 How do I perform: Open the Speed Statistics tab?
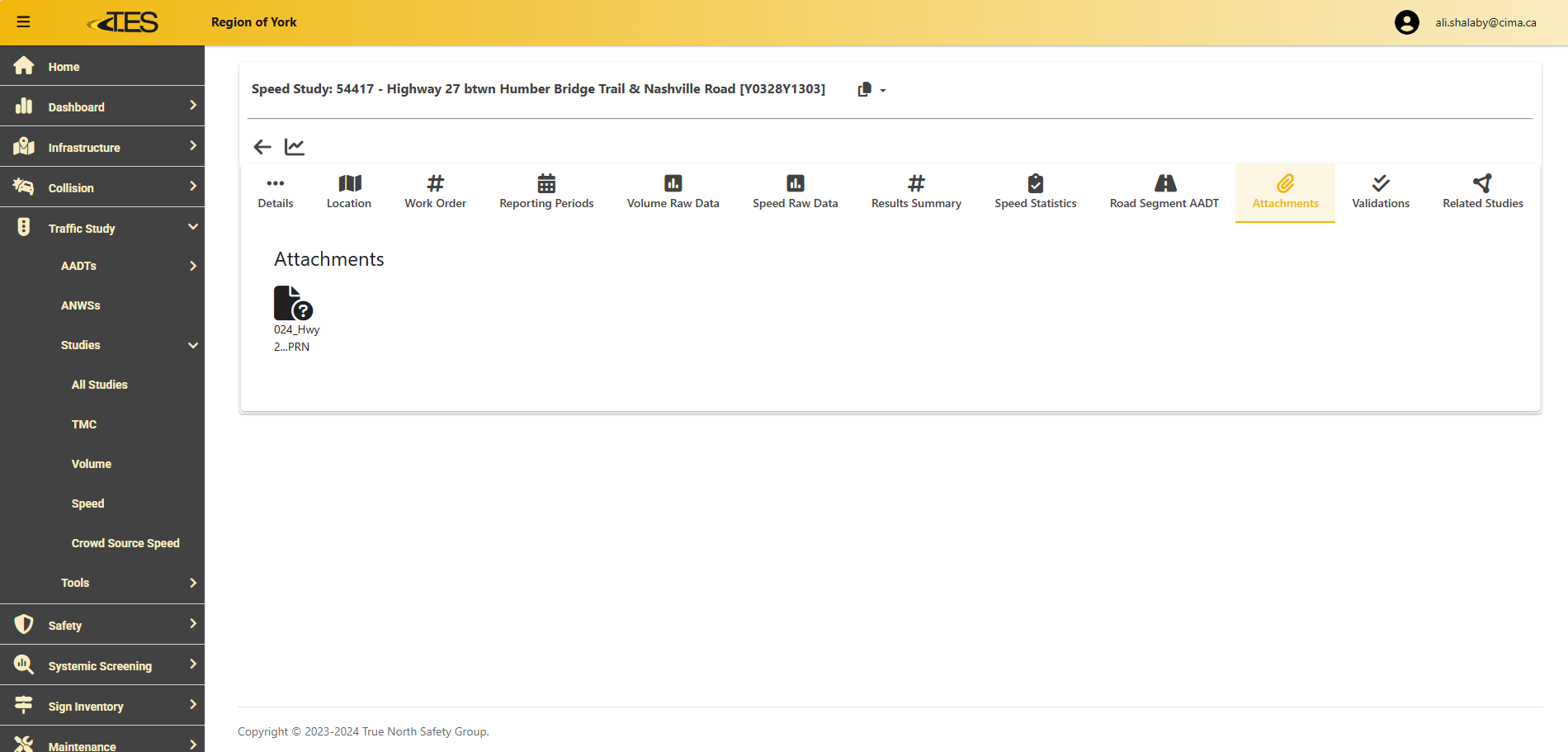tap(1035, 192)
